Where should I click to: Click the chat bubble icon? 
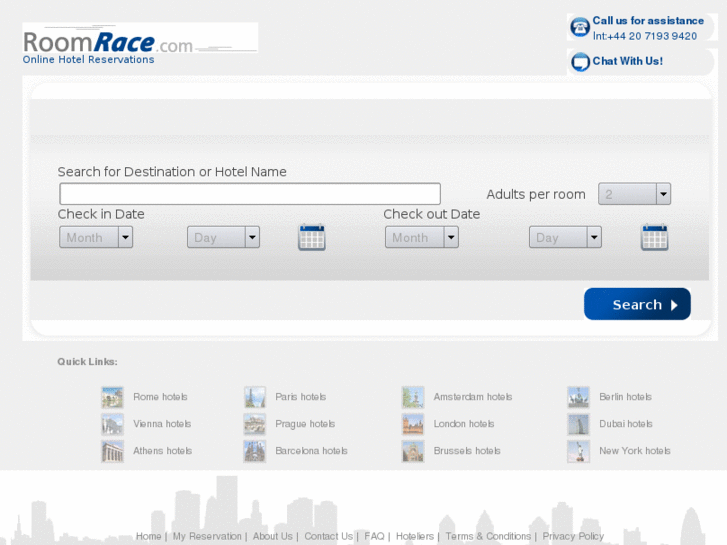[x=580, y=62]
